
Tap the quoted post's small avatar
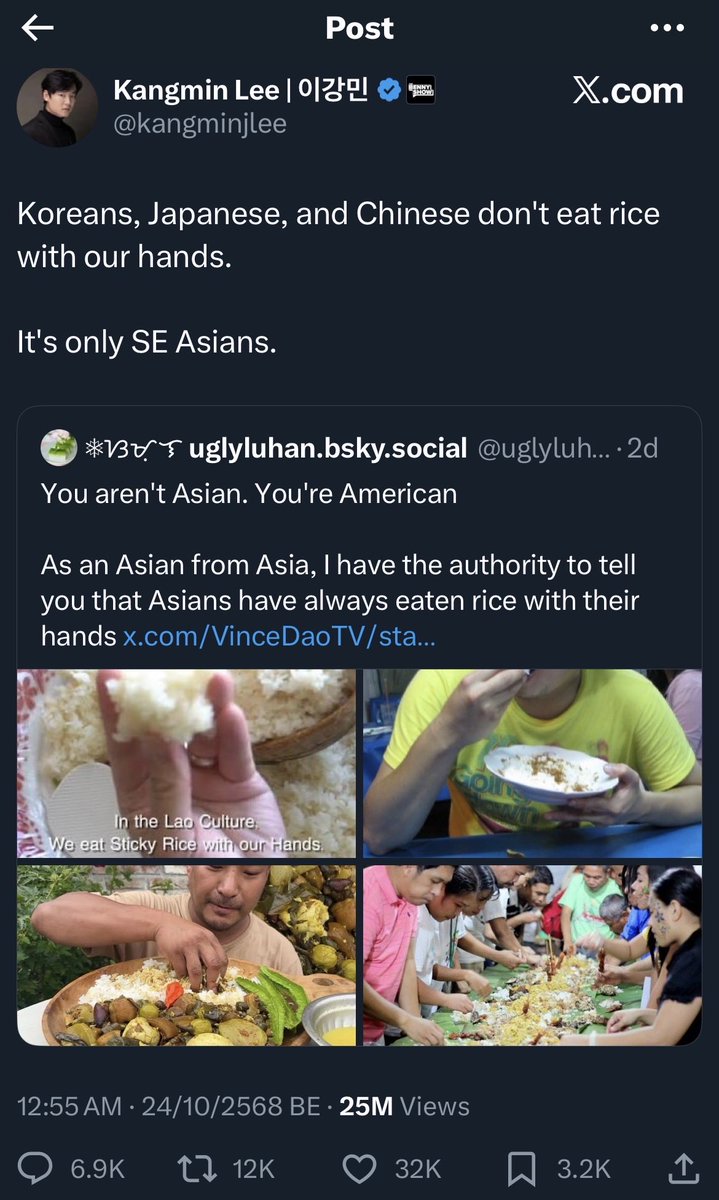(59, 449)
